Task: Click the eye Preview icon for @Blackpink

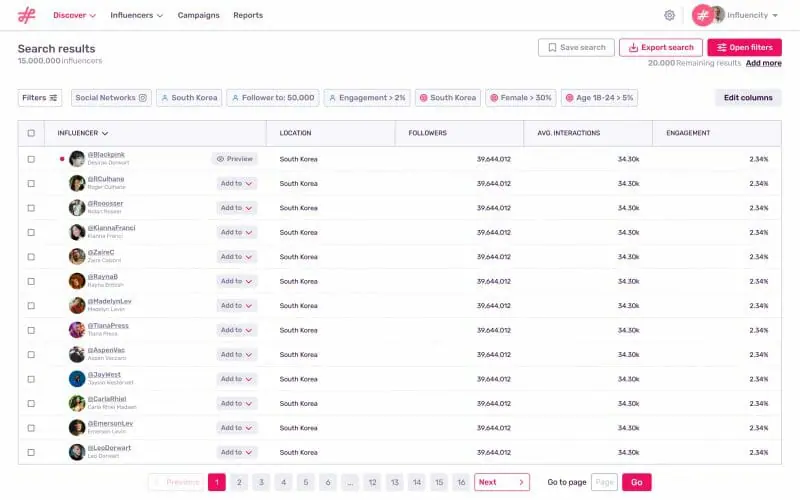Action: [x=220, y=159]
